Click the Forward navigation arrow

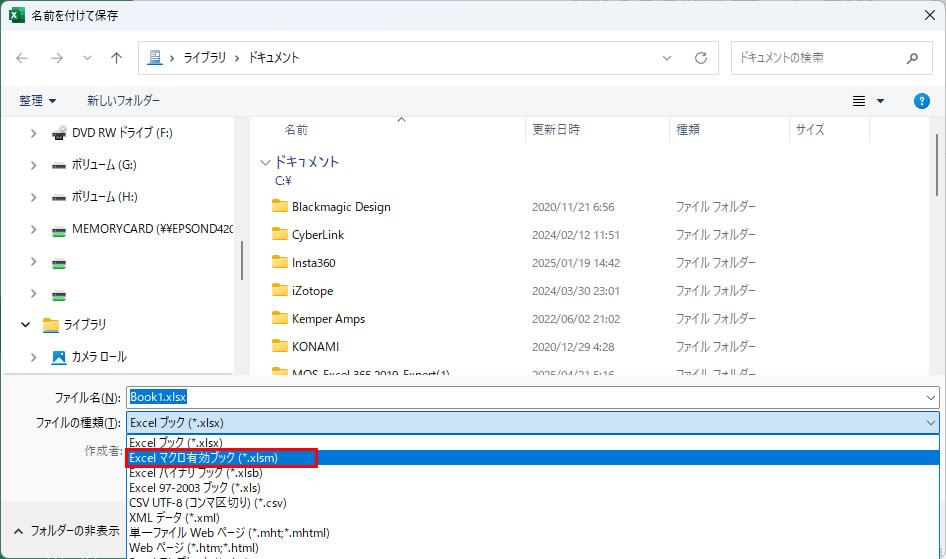(57, 58)
